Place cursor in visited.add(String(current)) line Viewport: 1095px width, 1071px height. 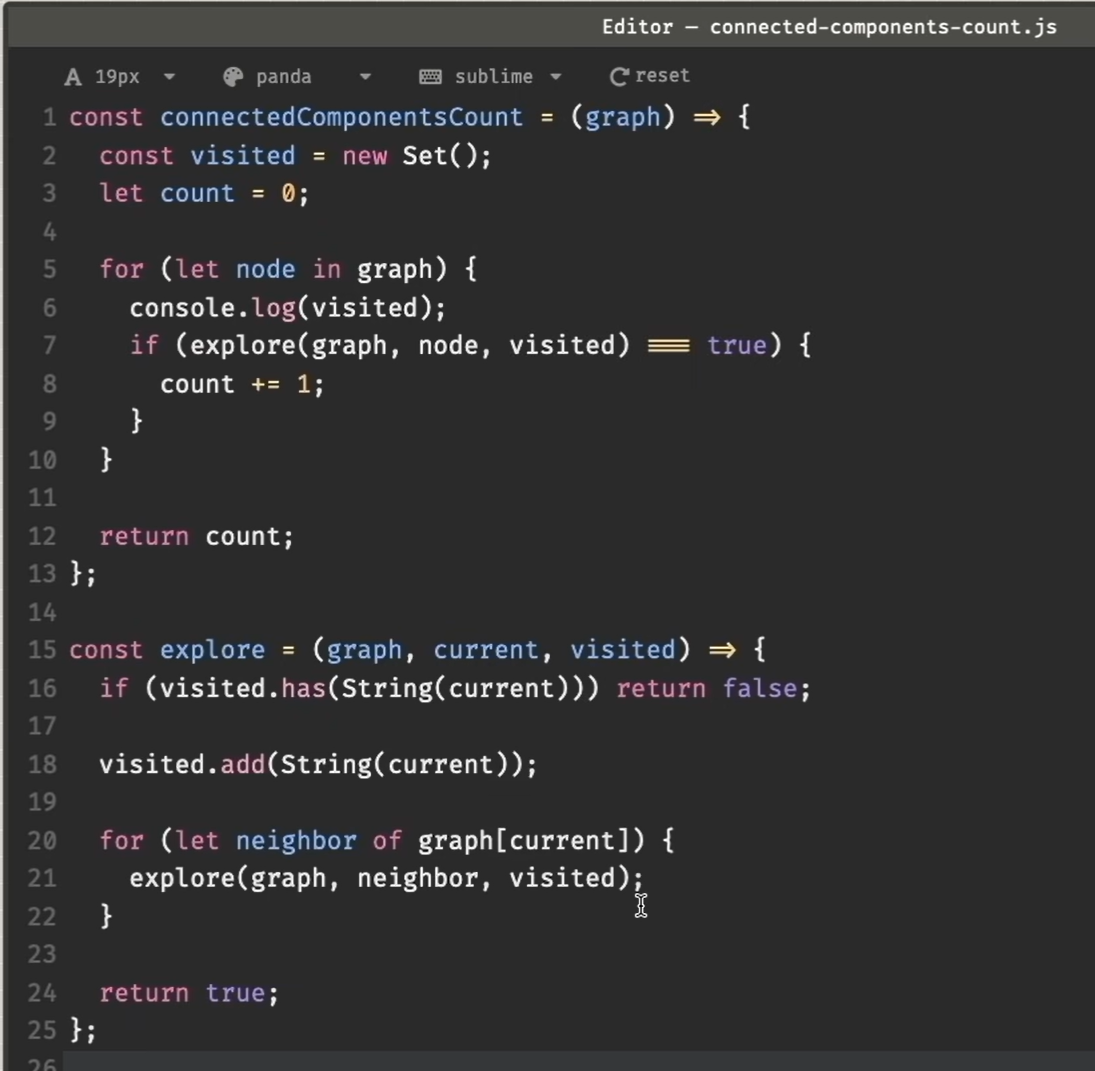click(x=317, y=765)
